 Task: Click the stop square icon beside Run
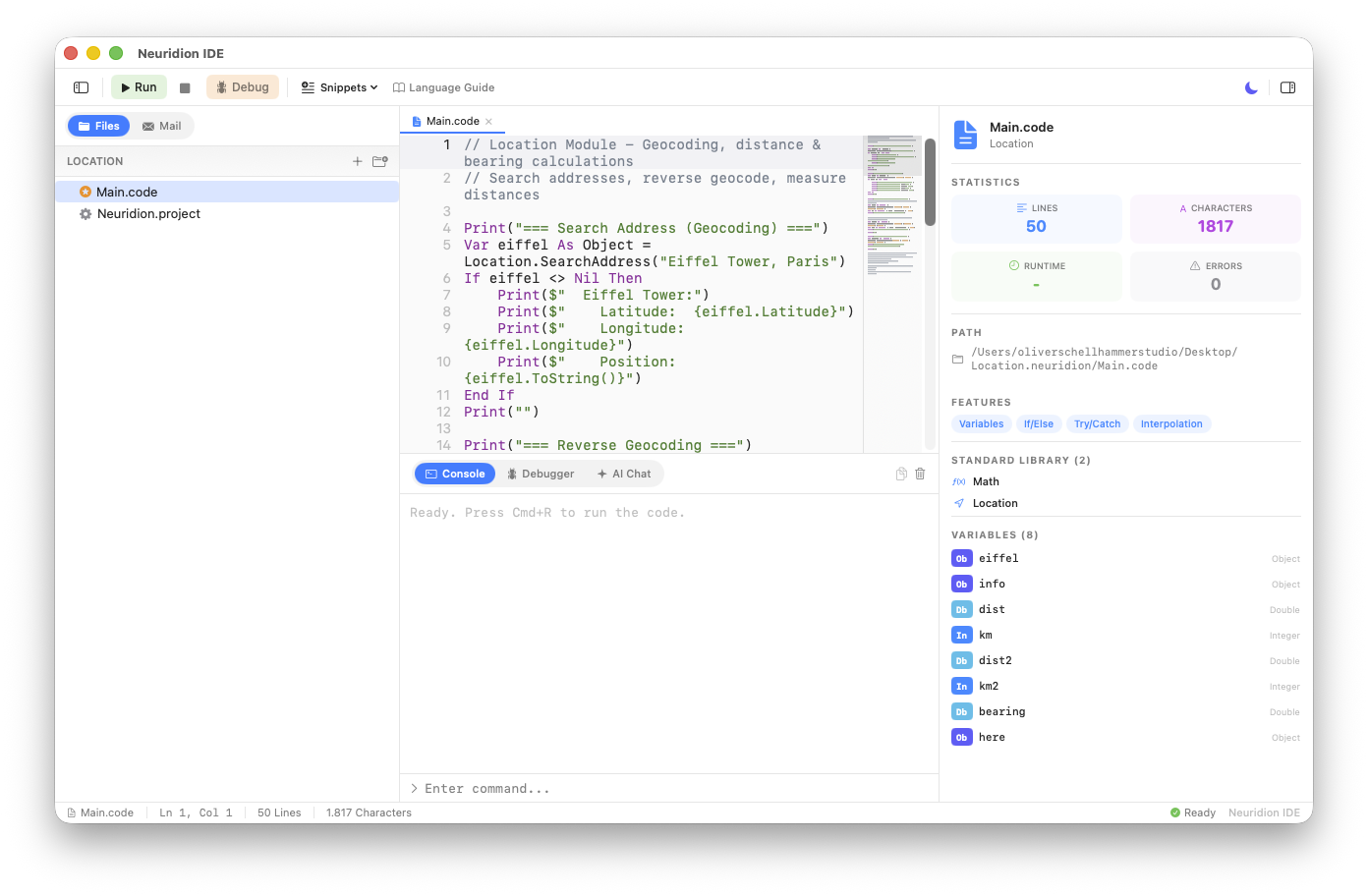tap(184, 87)
